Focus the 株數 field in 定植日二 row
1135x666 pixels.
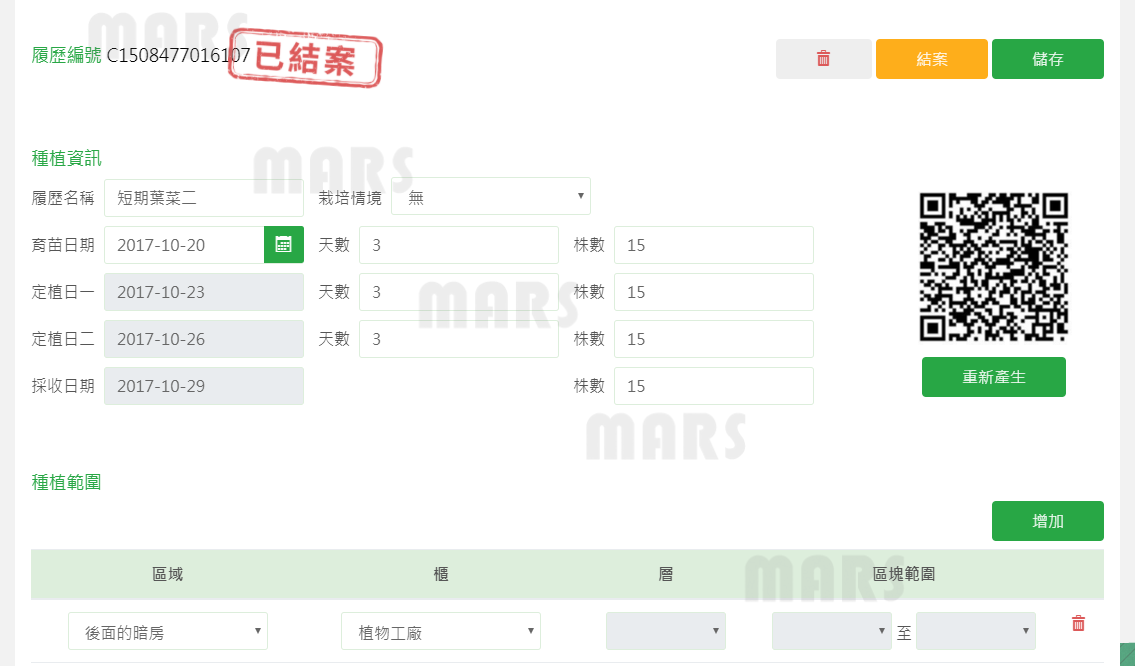pyautogui.click(x=713, y=339)
